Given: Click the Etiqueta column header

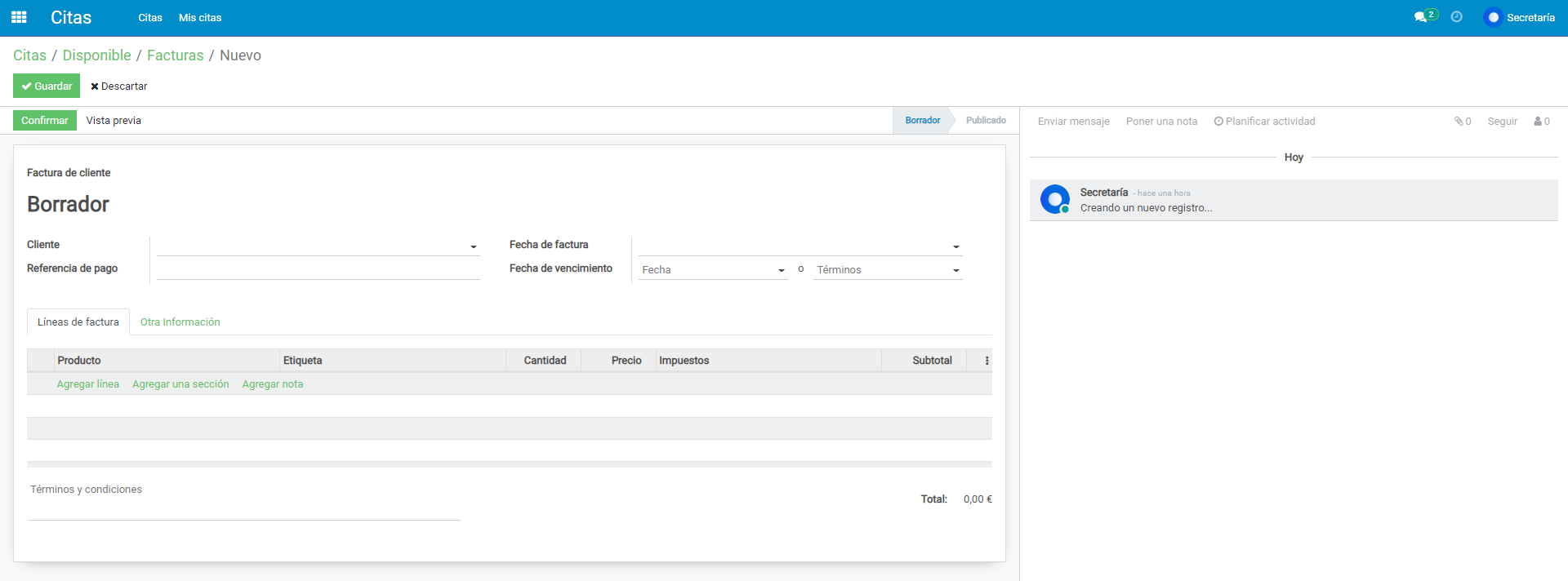Looking at the screenshot, I should click(x=393, y=361).
